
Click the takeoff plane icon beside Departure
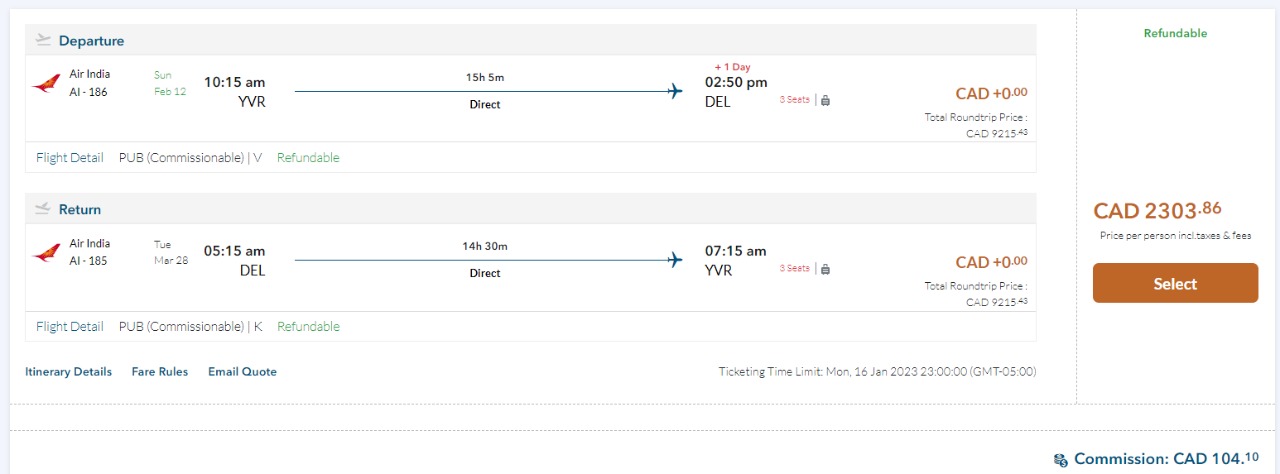pos(43,40)
